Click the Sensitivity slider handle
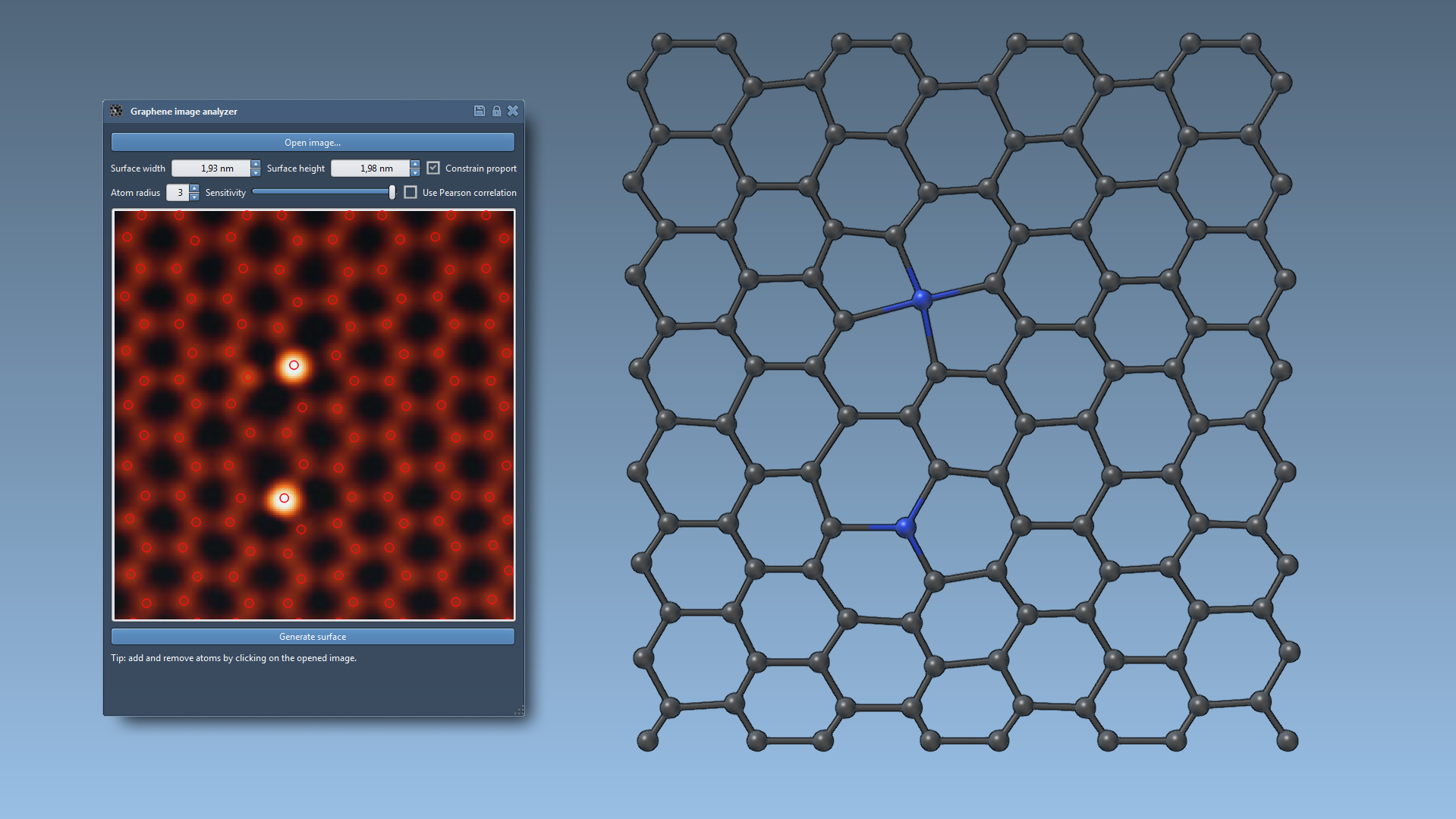The width and height of the screenshot is (1456, 819). pyautogui.click(x=392, y=192)
